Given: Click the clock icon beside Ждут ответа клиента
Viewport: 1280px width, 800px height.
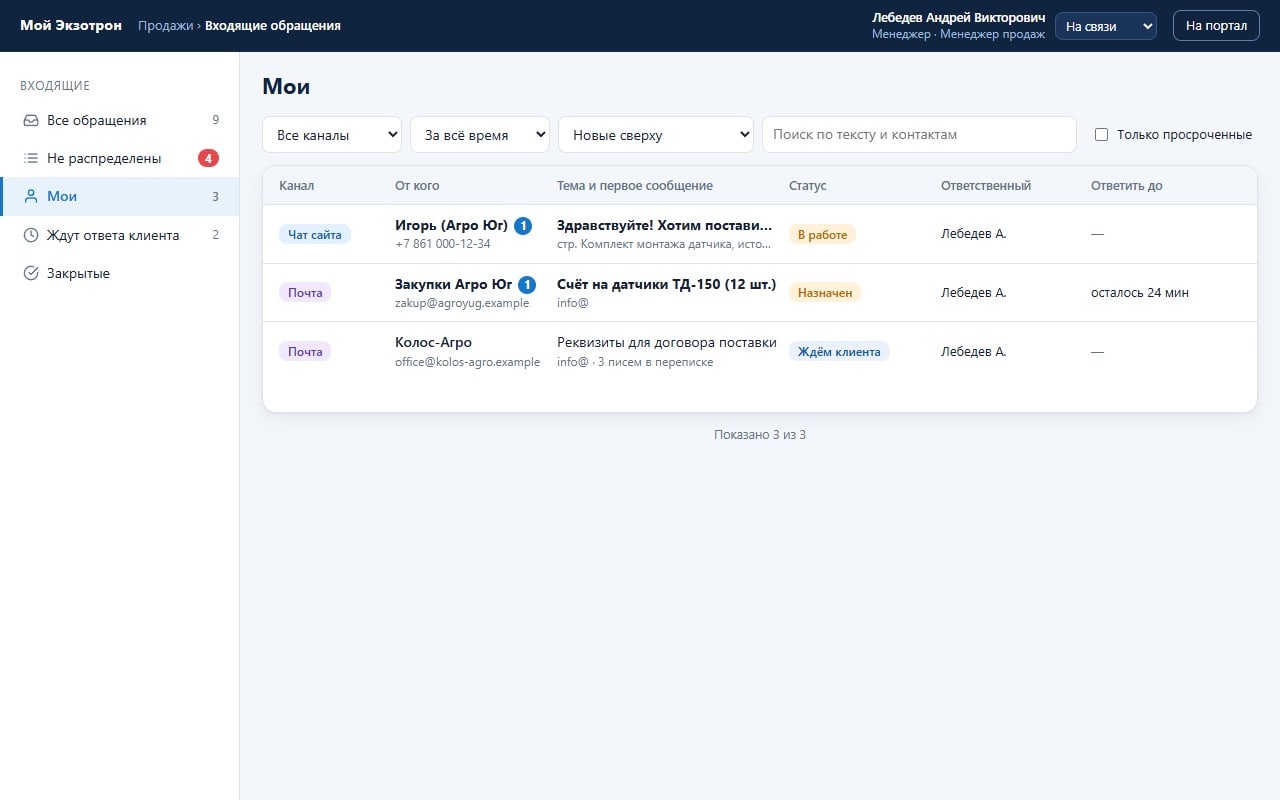Looking at the screenshot, I should (31, 235).
